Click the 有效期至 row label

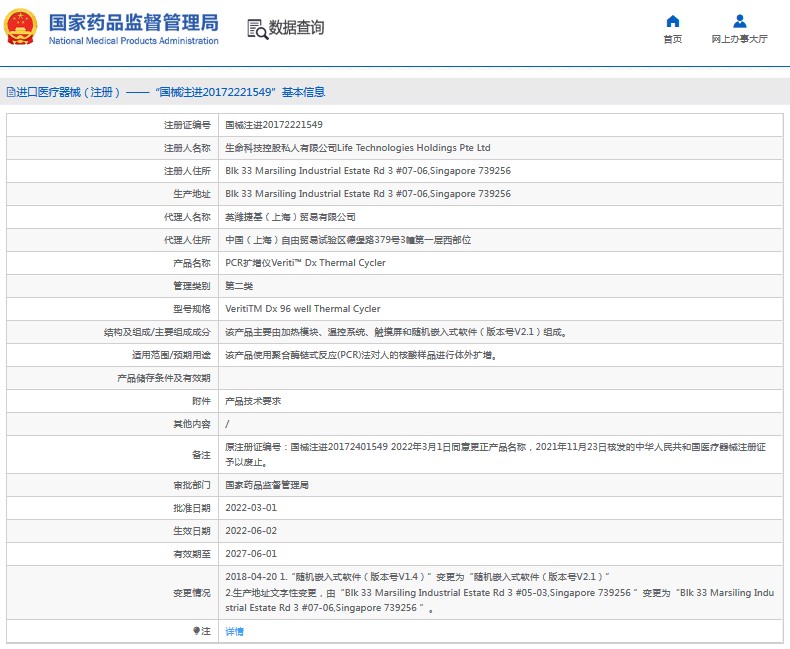pyautogui.click(x=192, y=553)
